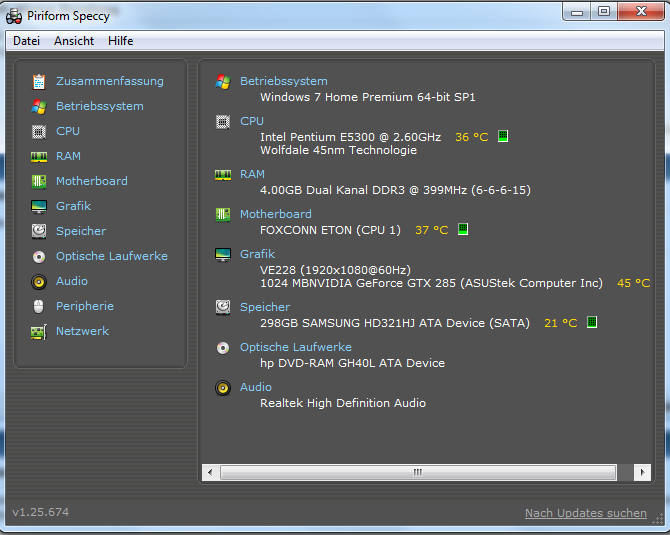The width and height of the screenshot is (670, 535).
Task: Click the Speicher hard drive icon in sidebar
Action: (39, 232)
